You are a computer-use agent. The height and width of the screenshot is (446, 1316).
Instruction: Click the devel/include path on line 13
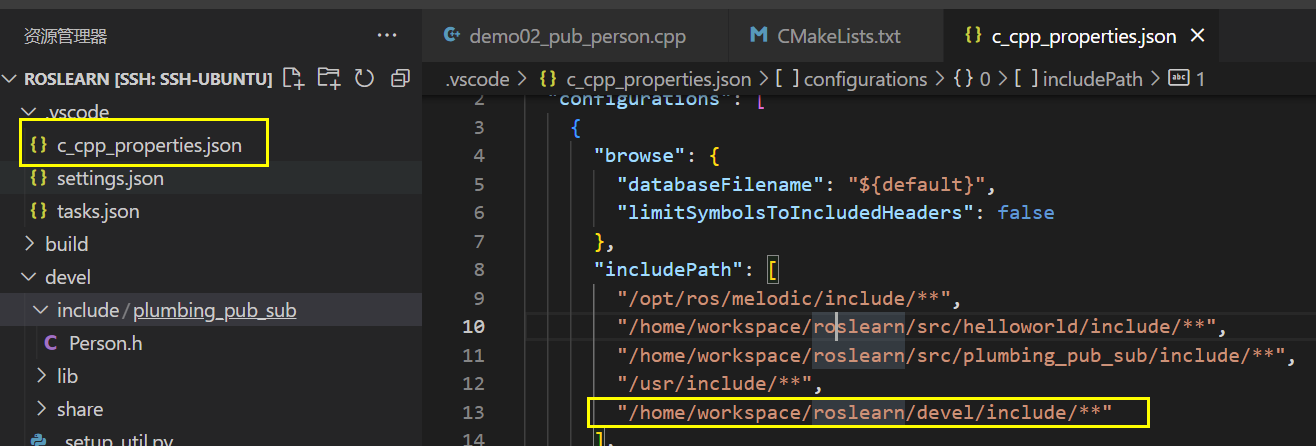coord(865,412)
